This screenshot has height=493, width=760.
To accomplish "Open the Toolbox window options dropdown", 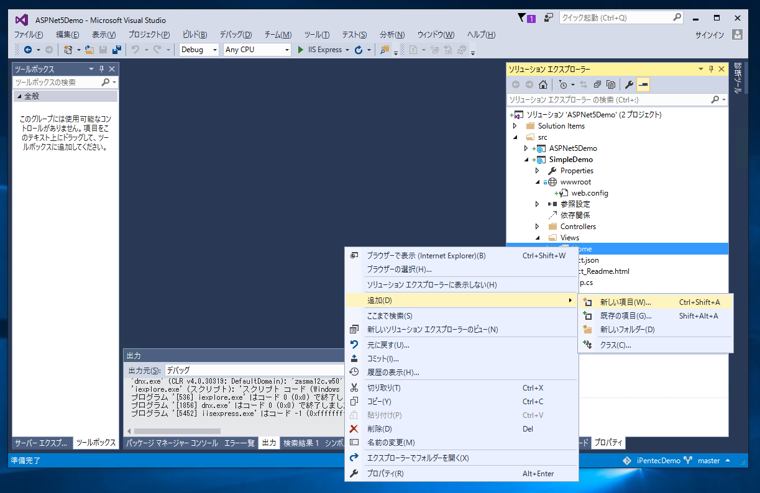I will tap(91, 69).
